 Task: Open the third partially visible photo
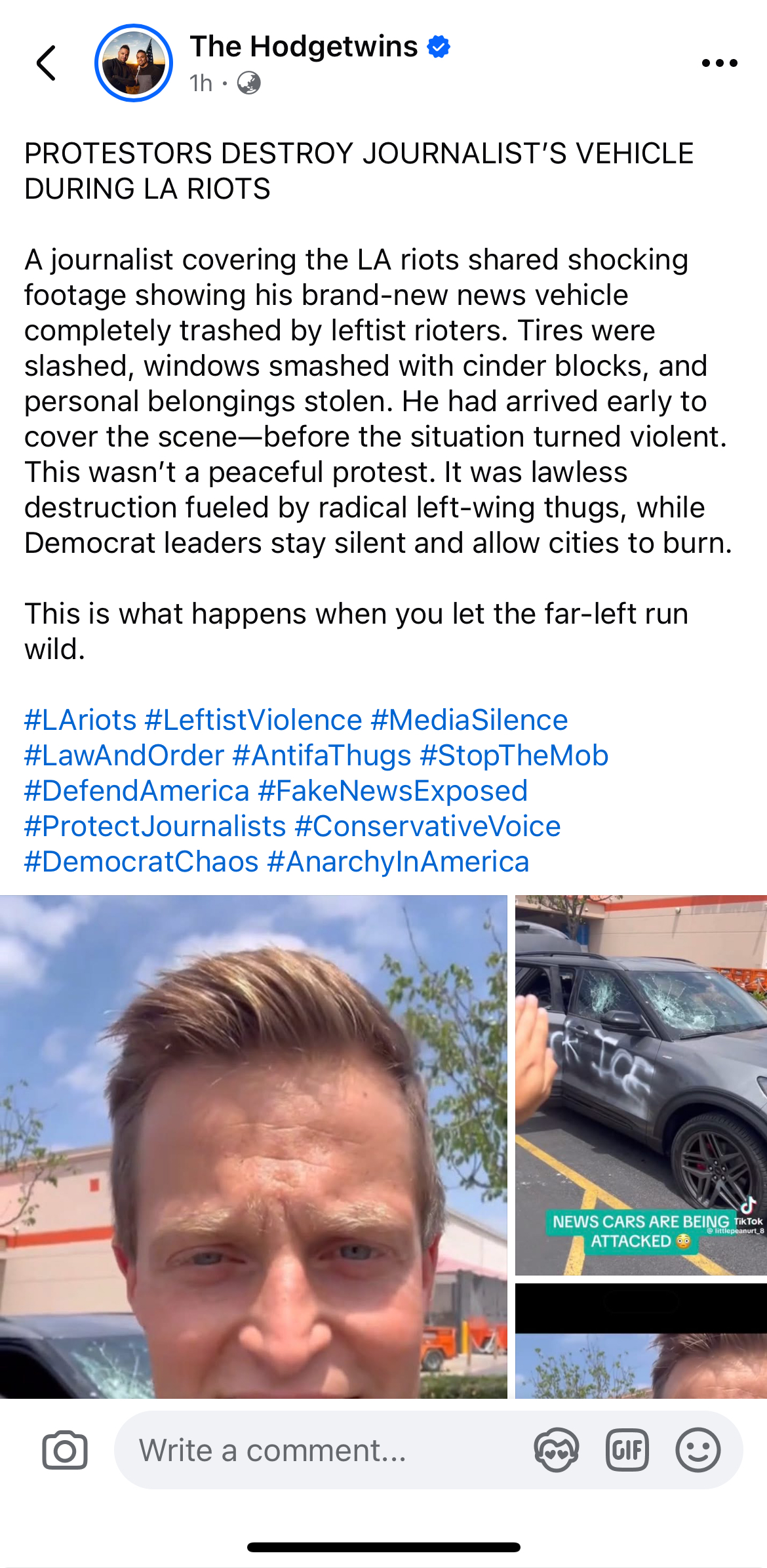click(641, 1340)
